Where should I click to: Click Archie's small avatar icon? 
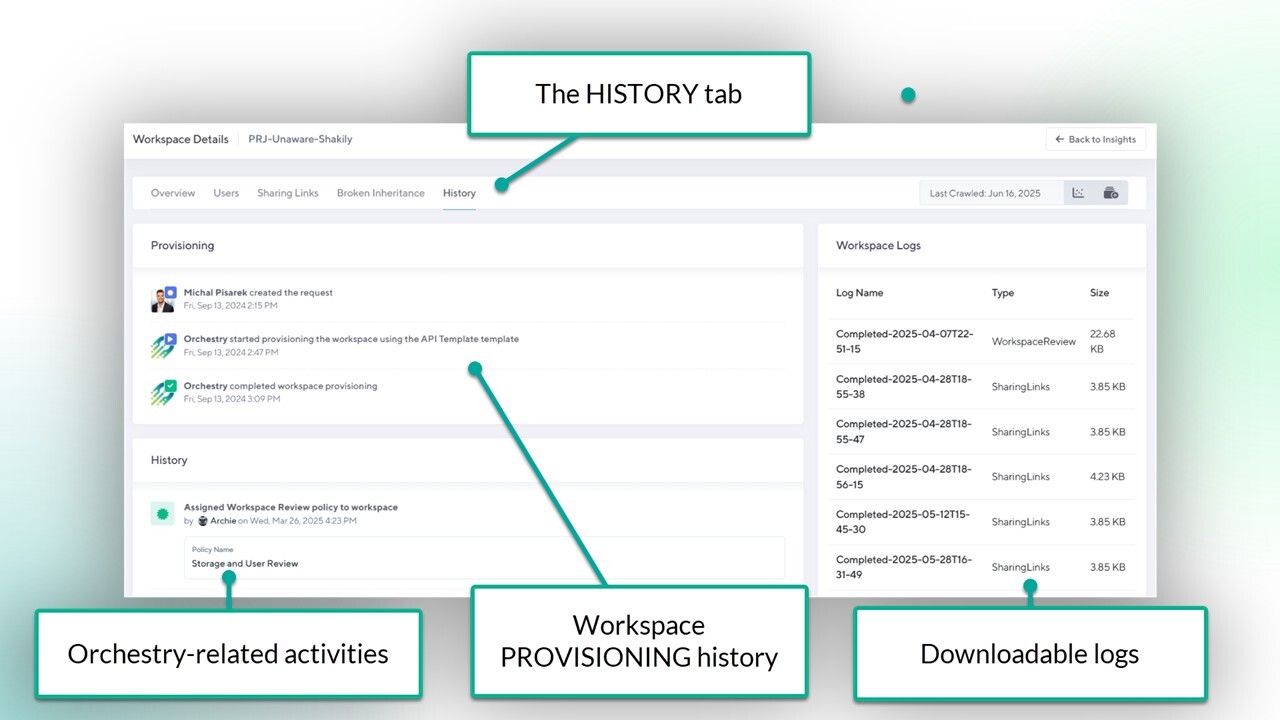click(x=203, y=521)
